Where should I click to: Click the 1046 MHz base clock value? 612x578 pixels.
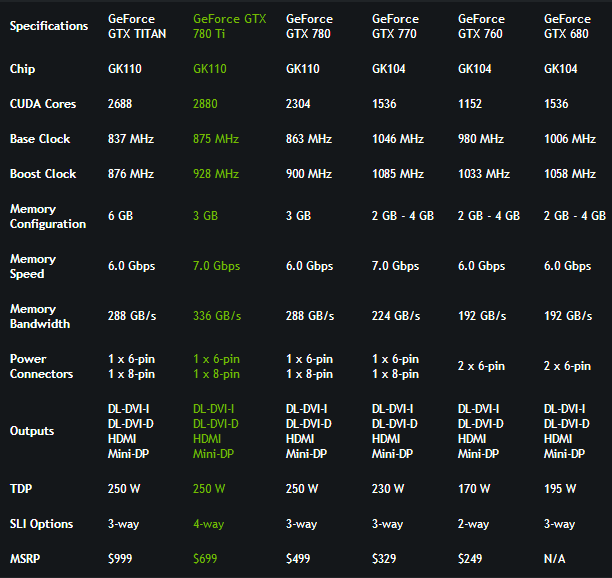(x=398, y=139)
